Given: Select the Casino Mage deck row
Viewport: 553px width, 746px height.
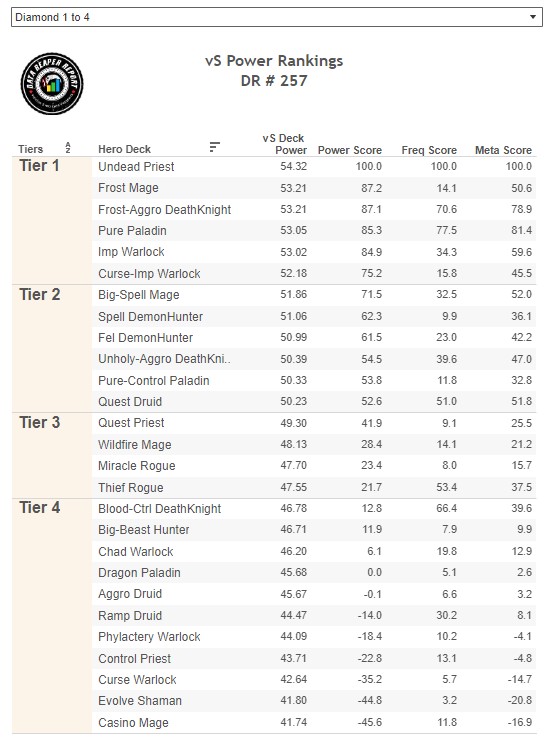Looking at the screenshot, I should pyautogui.click(x=314, y=723).
